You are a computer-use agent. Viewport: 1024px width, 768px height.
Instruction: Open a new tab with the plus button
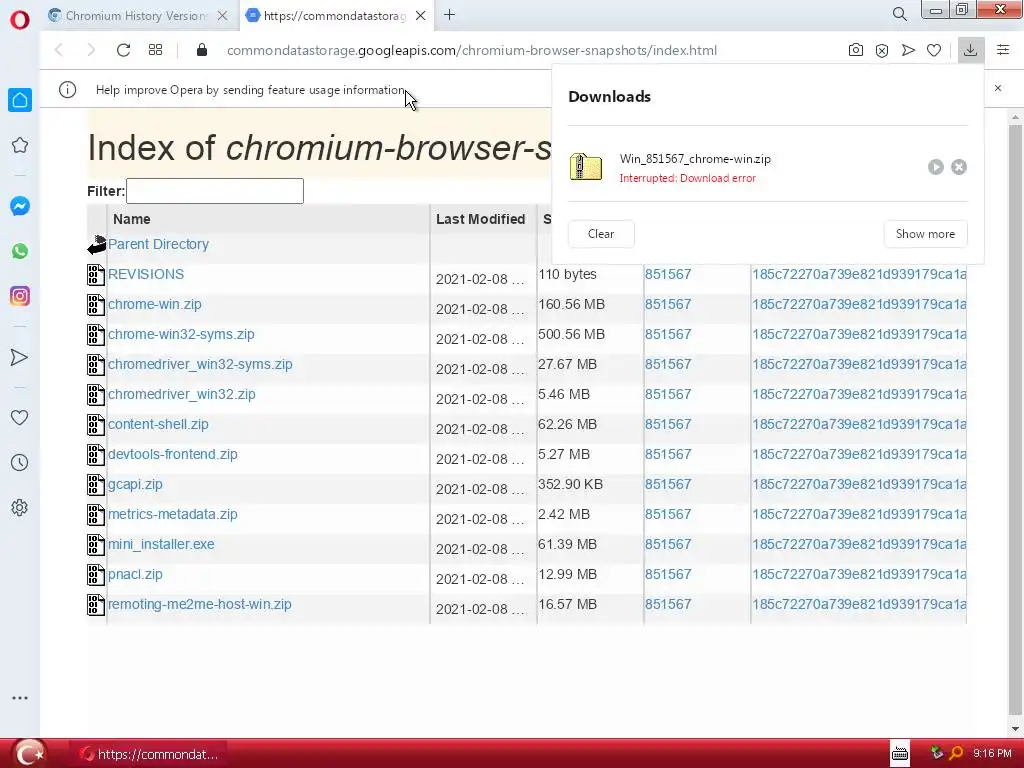449,15
